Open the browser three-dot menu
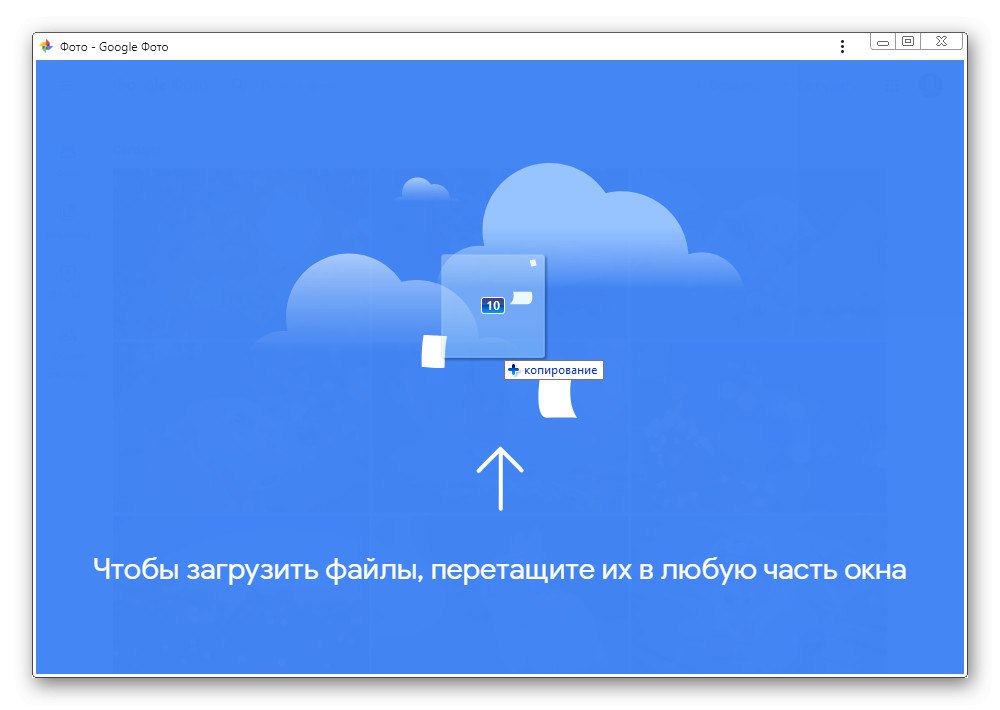This screenshot has width=1000, height=710. (842, 46)
